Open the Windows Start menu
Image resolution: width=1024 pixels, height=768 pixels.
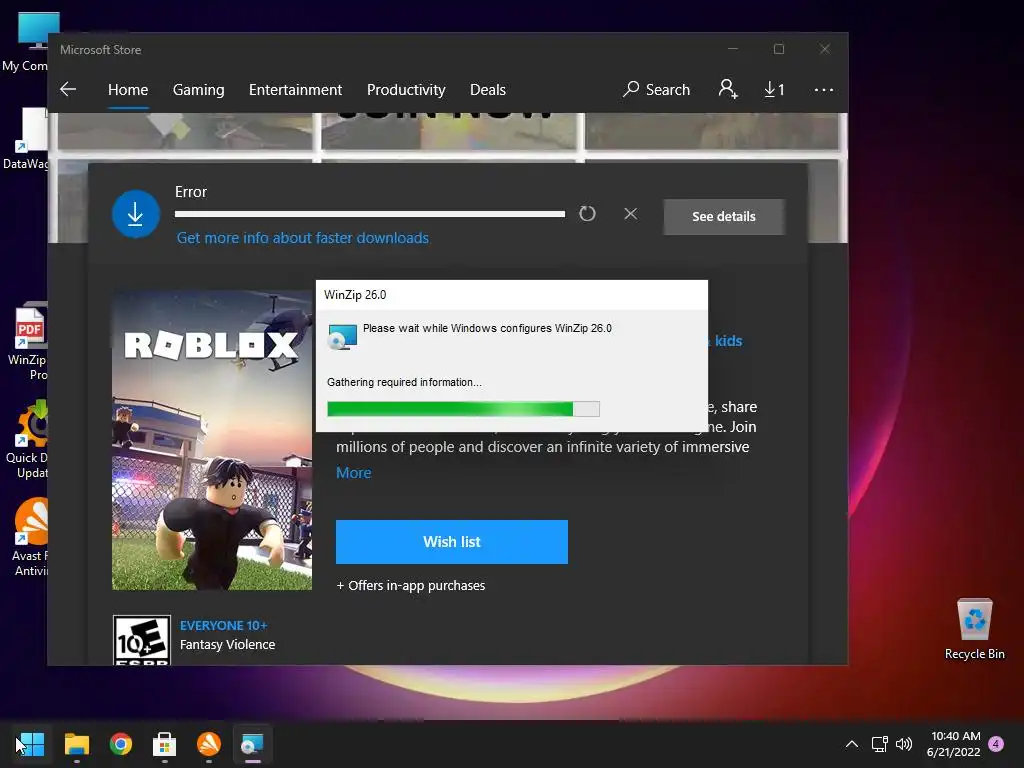(31, 744)
